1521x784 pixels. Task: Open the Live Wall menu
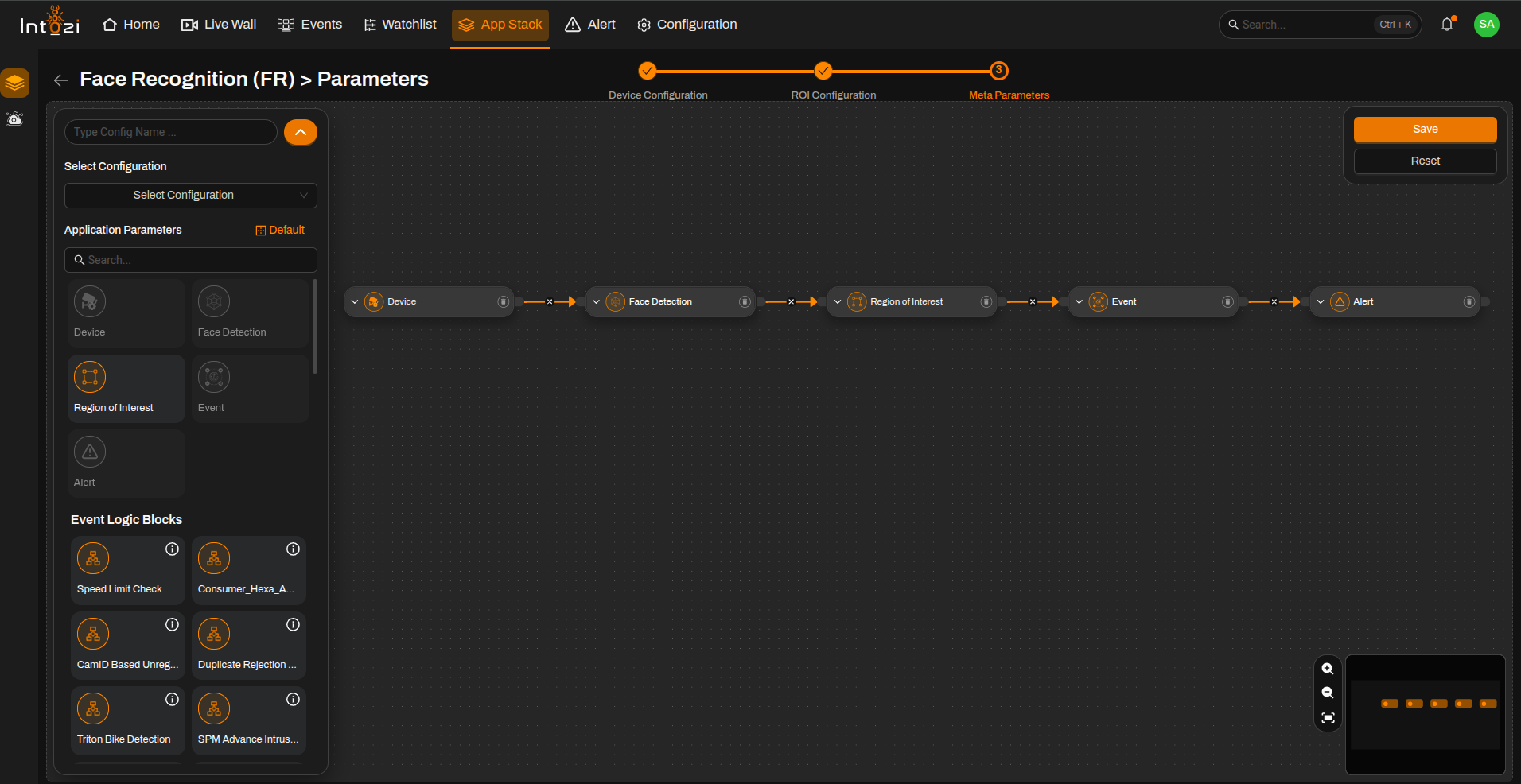(x=219, y=25)
